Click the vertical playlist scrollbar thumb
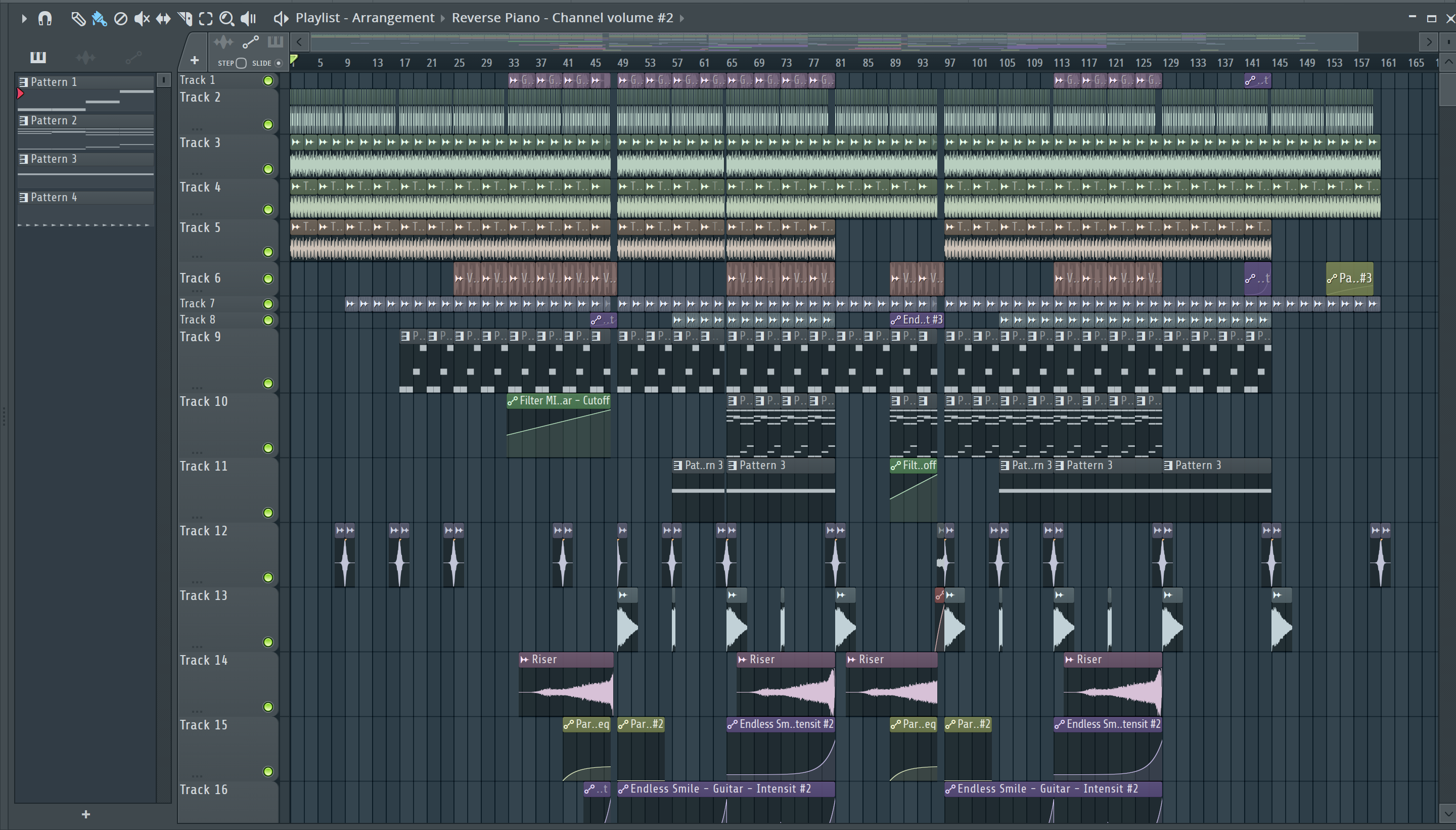 (x=1447, y=88)
